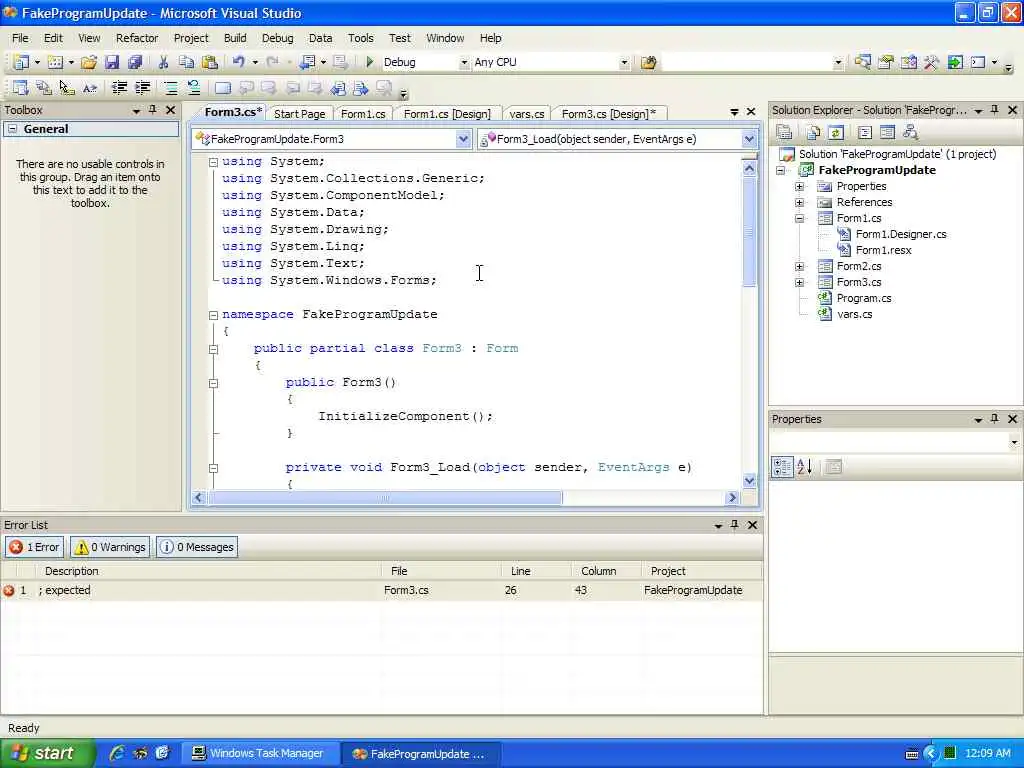Toggle the 1 Error filter button
Screen dimensions: 1024x768
click(x=35, y=547)
